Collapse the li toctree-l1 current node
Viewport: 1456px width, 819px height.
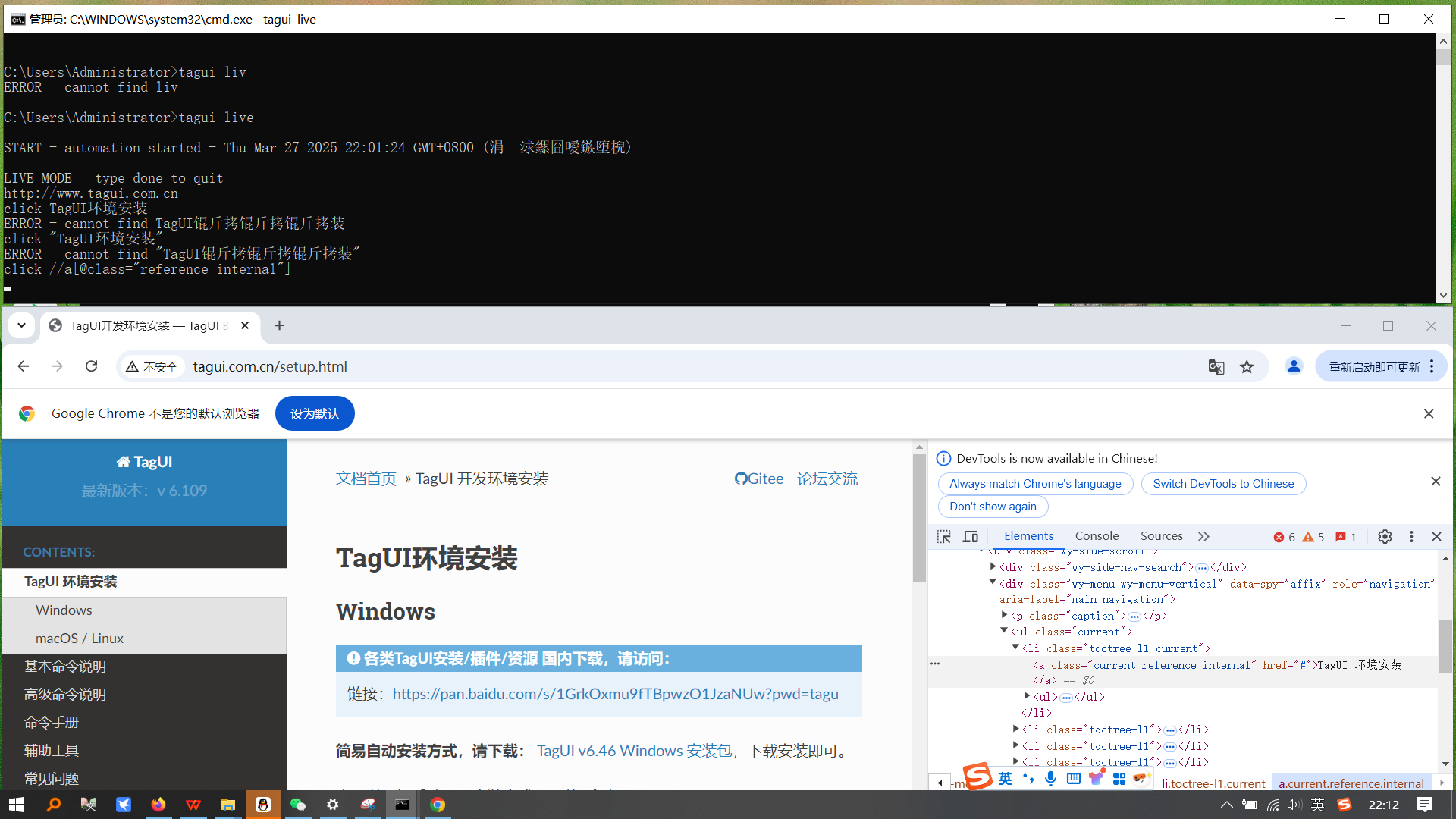point(1015,648)
